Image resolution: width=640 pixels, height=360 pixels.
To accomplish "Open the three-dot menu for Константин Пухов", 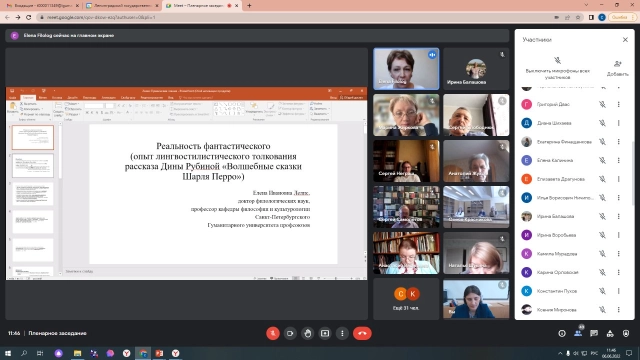I will tap(619, 291).
